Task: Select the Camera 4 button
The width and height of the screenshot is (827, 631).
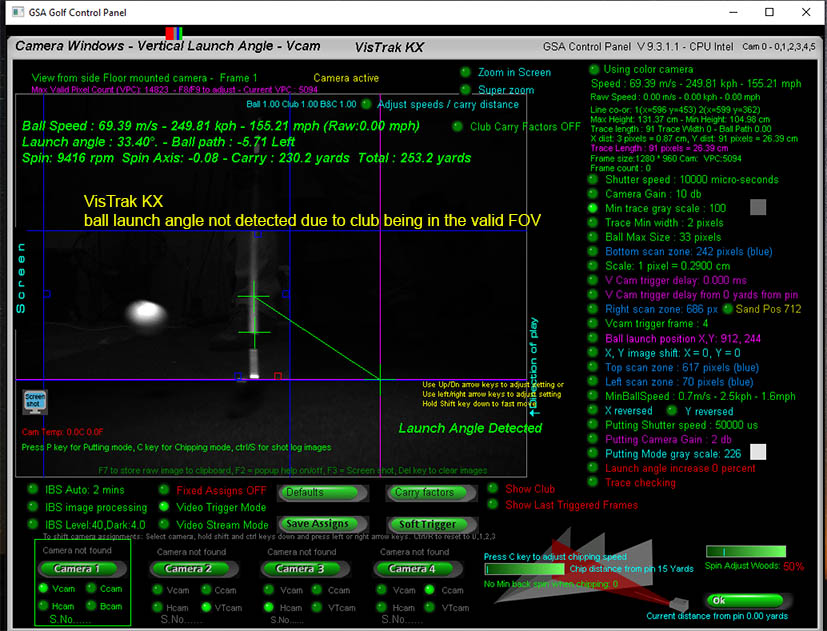Action: 418,569
